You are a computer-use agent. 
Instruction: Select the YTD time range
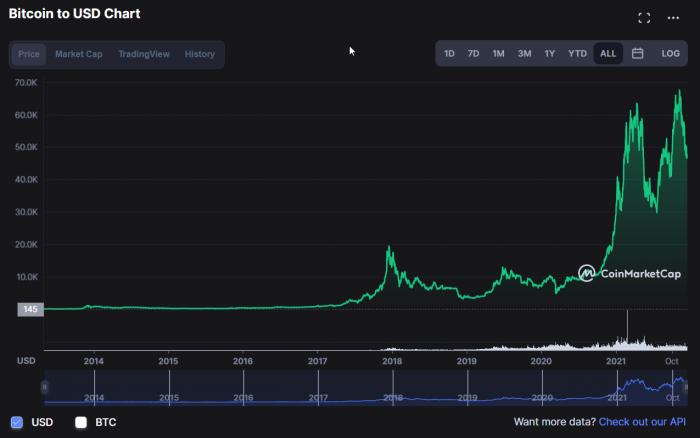(577, 53)
